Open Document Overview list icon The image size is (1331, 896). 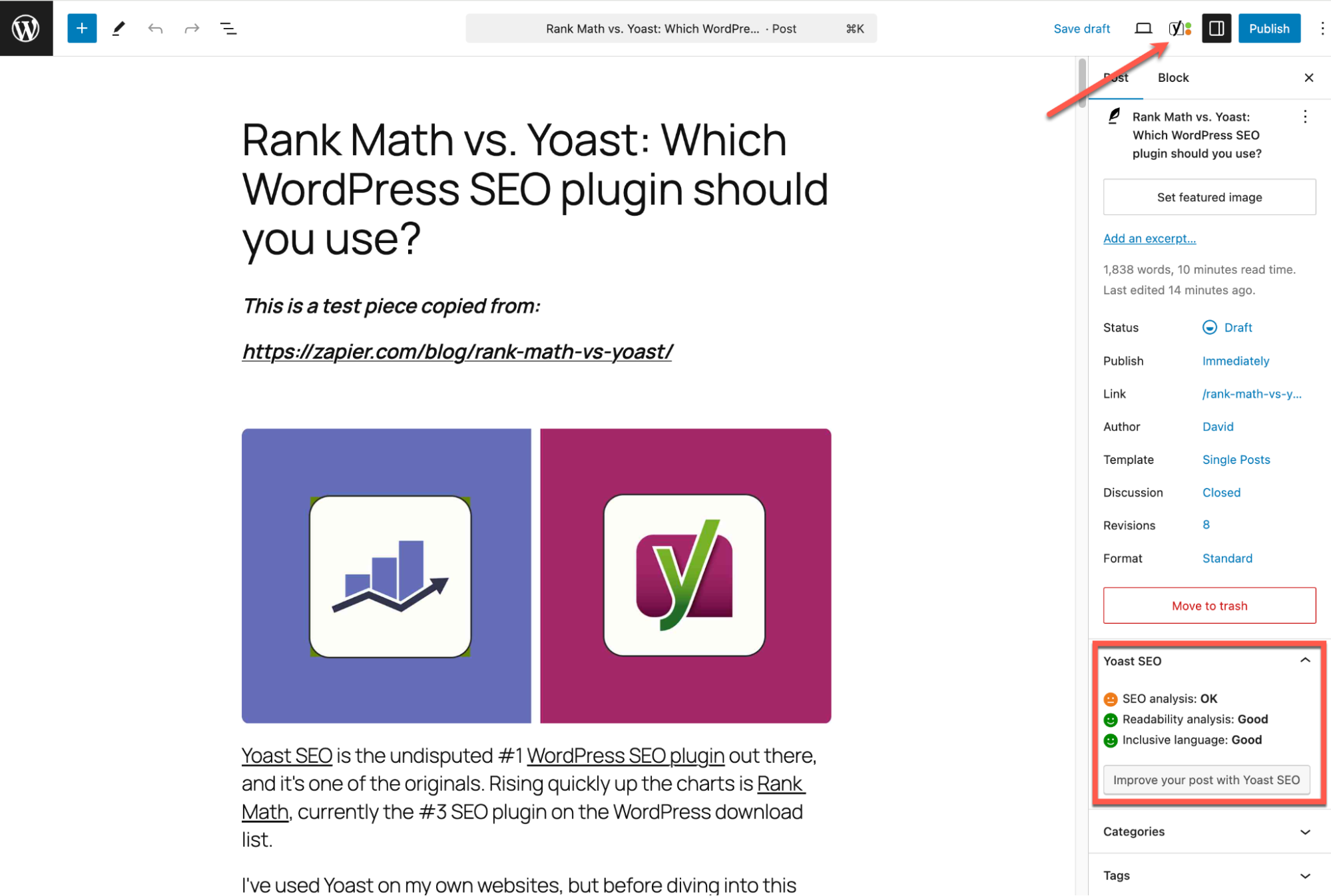pyautogui.click(x=228, y=28)
